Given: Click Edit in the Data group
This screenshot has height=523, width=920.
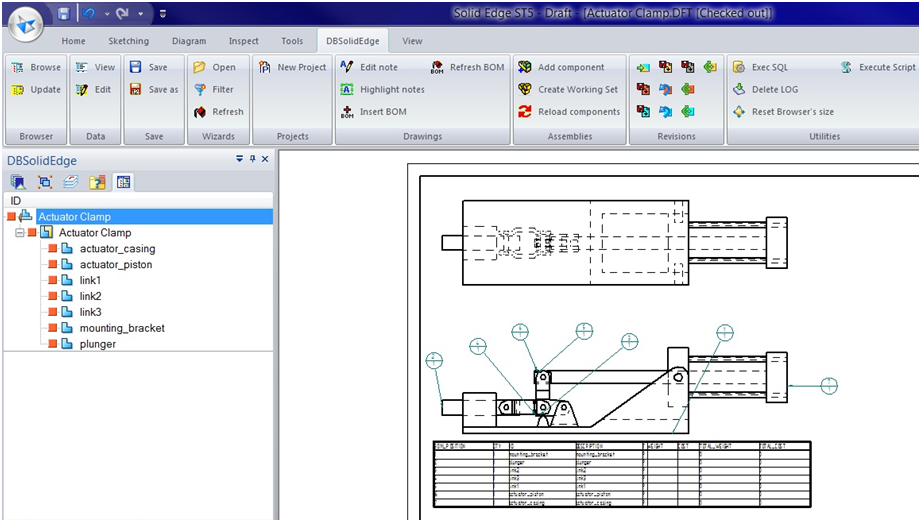Looking at the screenshot, I should pyautogui.click(x=94, y=90).
